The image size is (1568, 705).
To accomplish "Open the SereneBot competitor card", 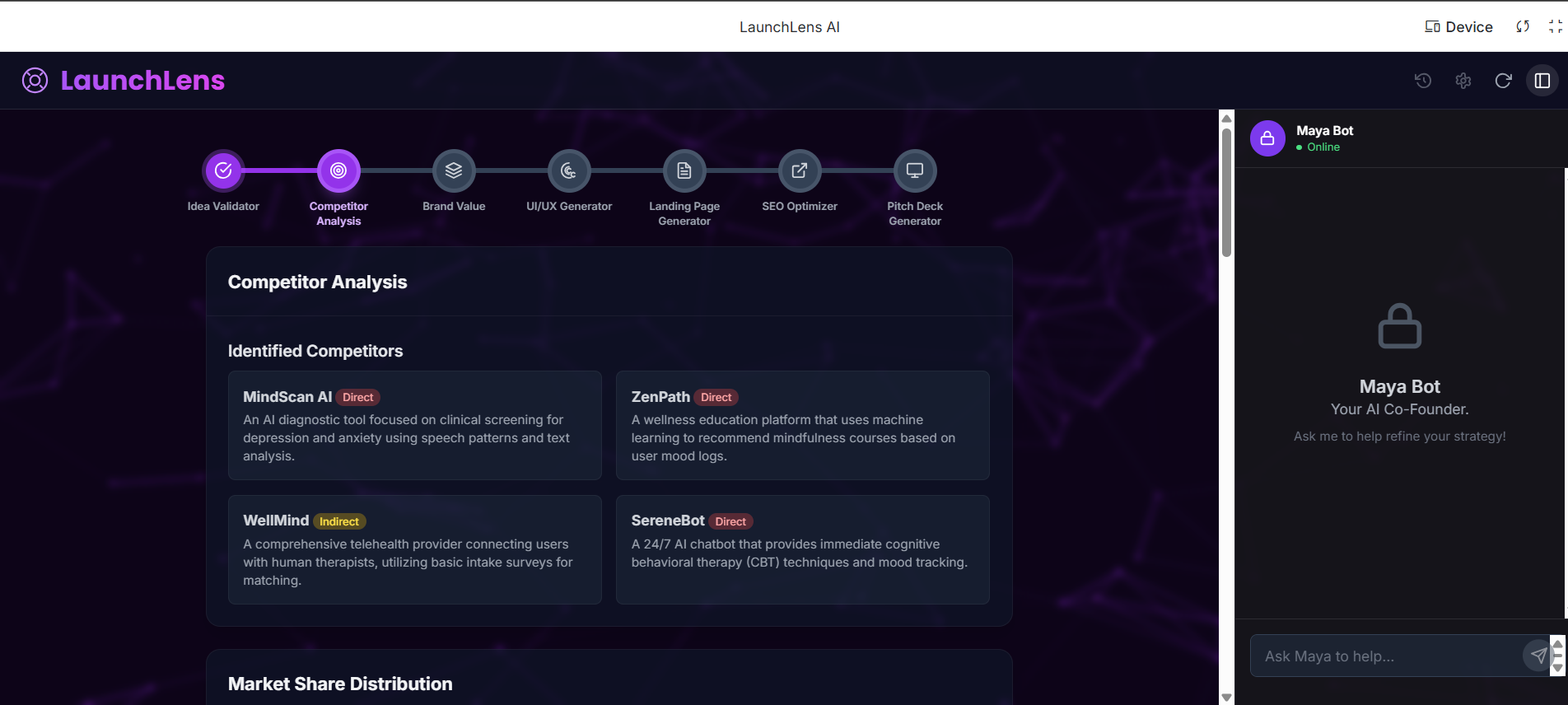I will (x=803, y=549).
